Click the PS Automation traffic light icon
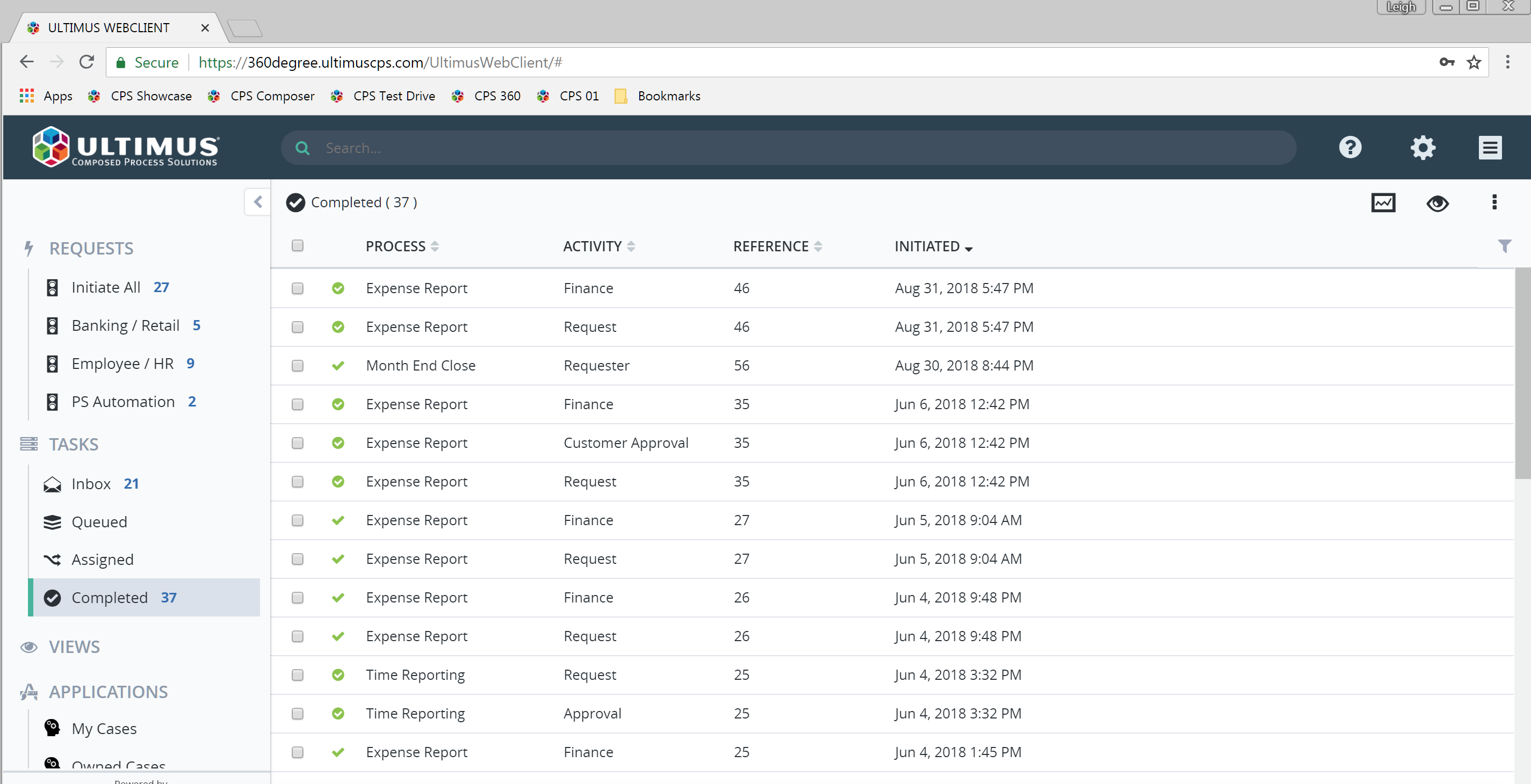1531x784 pixels. (x=52, y=402)
